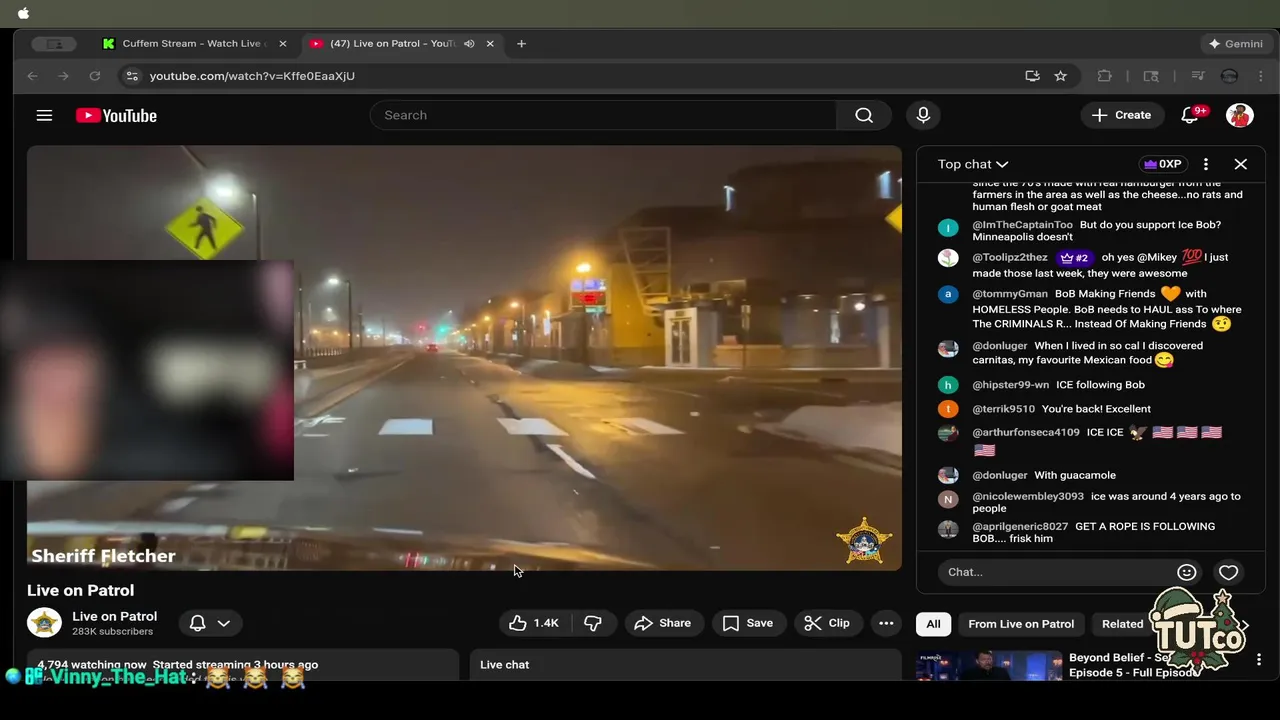Viewport: 1280px width, 720px height.
Task: Create a Clip of the stream
Action: [828, 623]
